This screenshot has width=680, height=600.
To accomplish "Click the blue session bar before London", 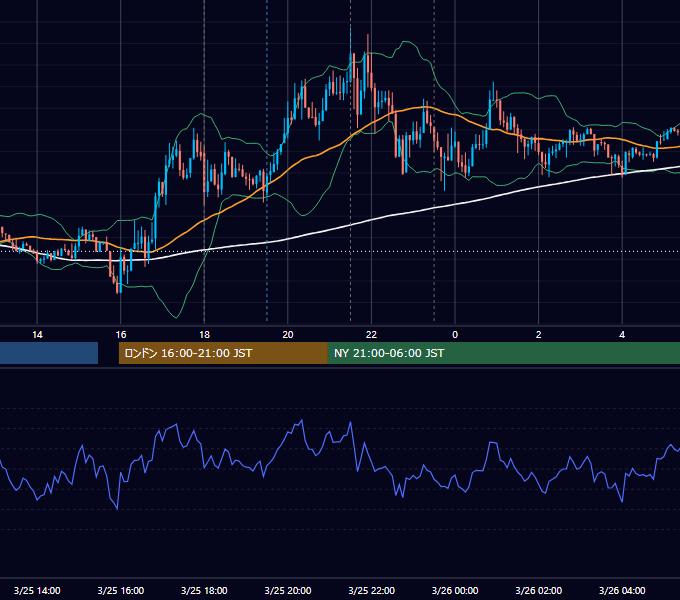I will (49, 353).
